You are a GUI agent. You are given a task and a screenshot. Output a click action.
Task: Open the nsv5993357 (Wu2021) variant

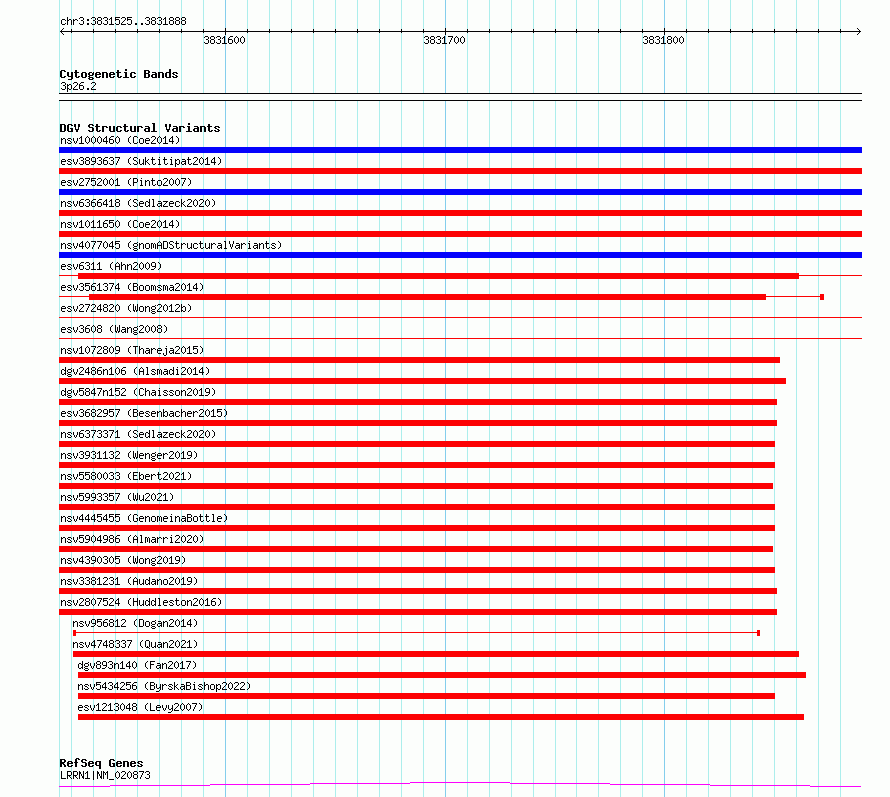(x=117, y=497)
